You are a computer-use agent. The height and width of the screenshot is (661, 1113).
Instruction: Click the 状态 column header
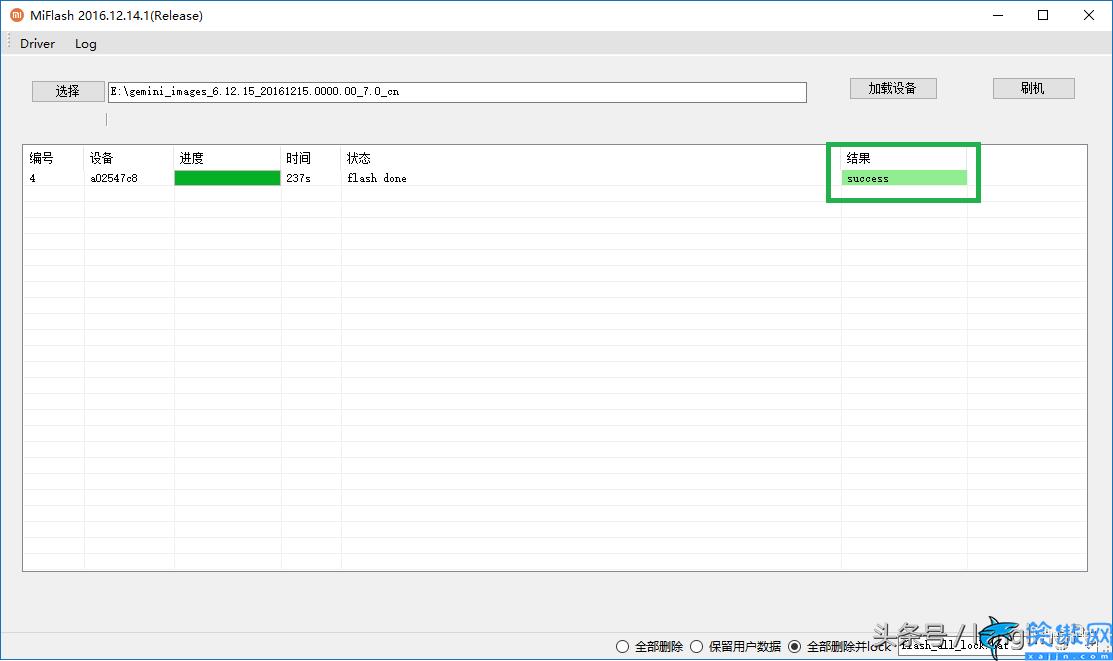(x=591, y=158)
